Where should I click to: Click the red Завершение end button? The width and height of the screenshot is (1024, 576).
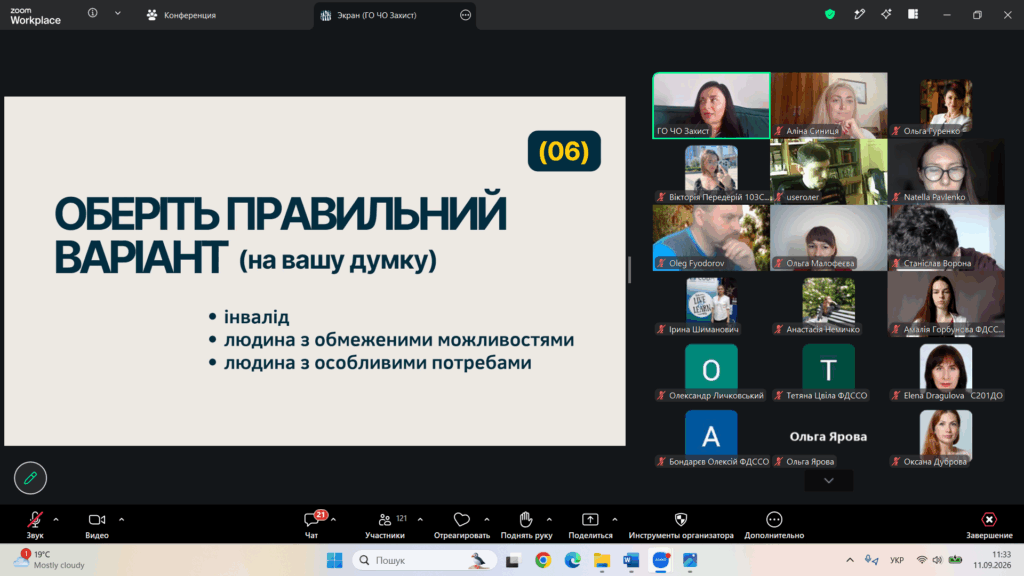click(x=989, y=525)
